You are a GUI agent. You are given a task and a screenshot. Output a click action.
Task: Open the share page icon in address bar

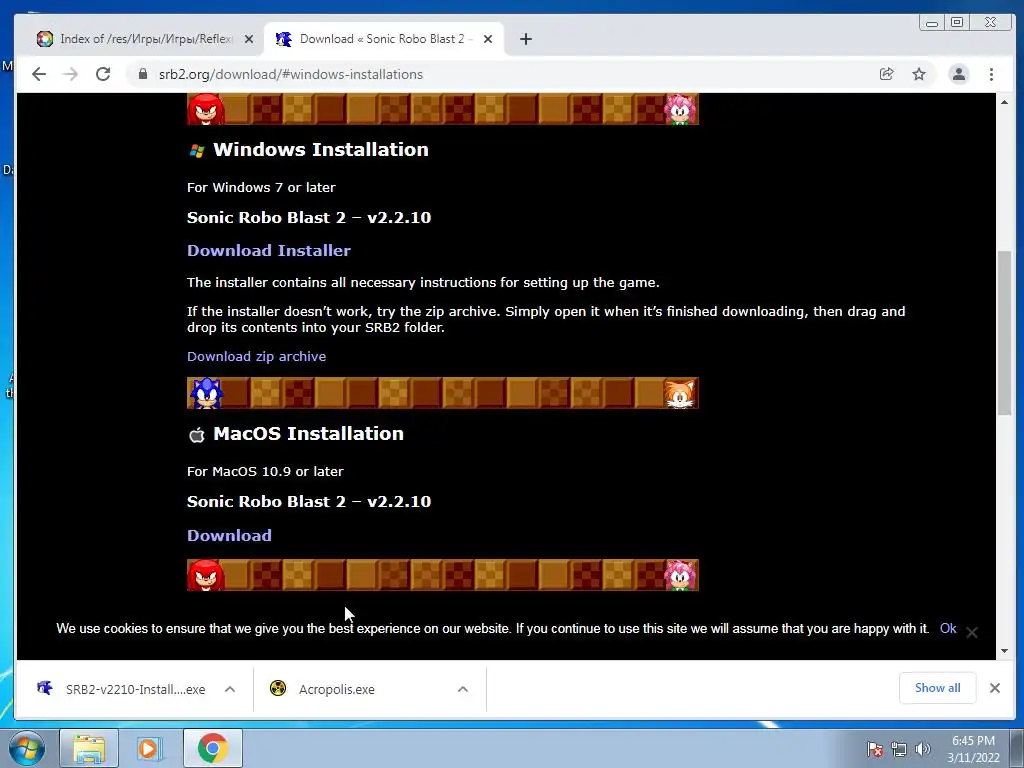click(x=886, y=74)
